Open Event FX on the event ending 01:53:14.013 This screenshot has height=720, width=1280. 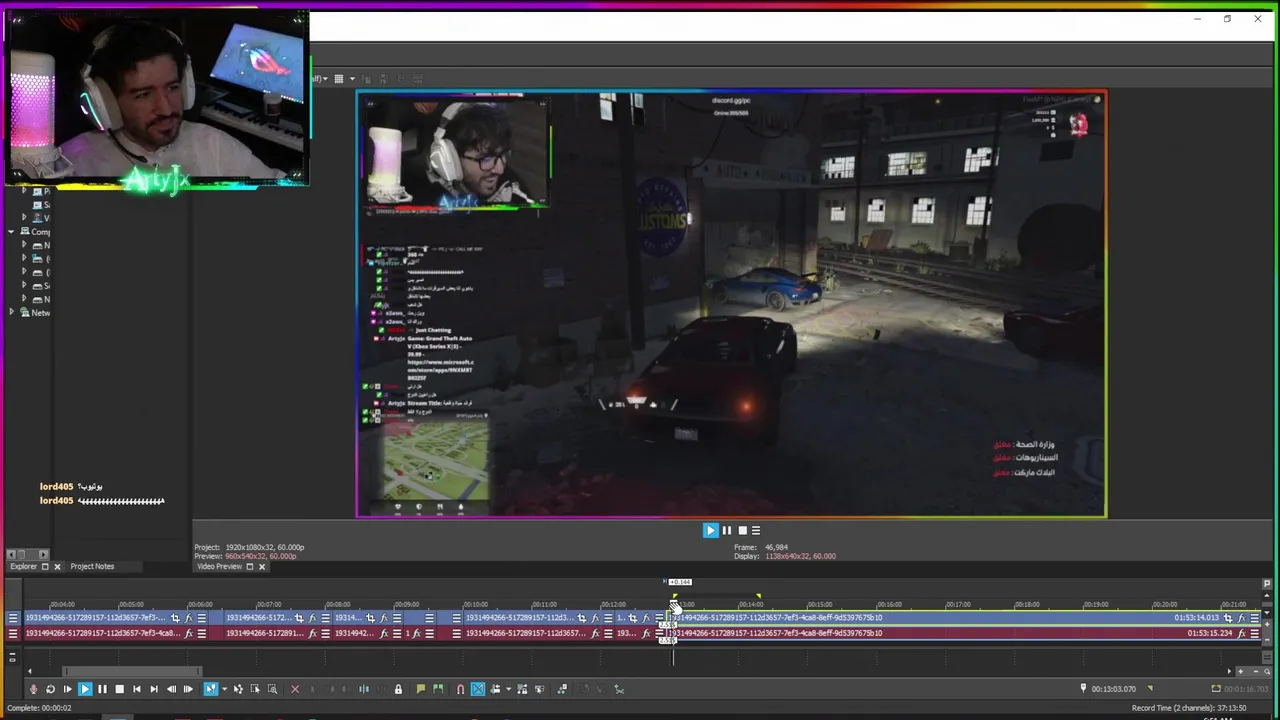click(1241, 618)
